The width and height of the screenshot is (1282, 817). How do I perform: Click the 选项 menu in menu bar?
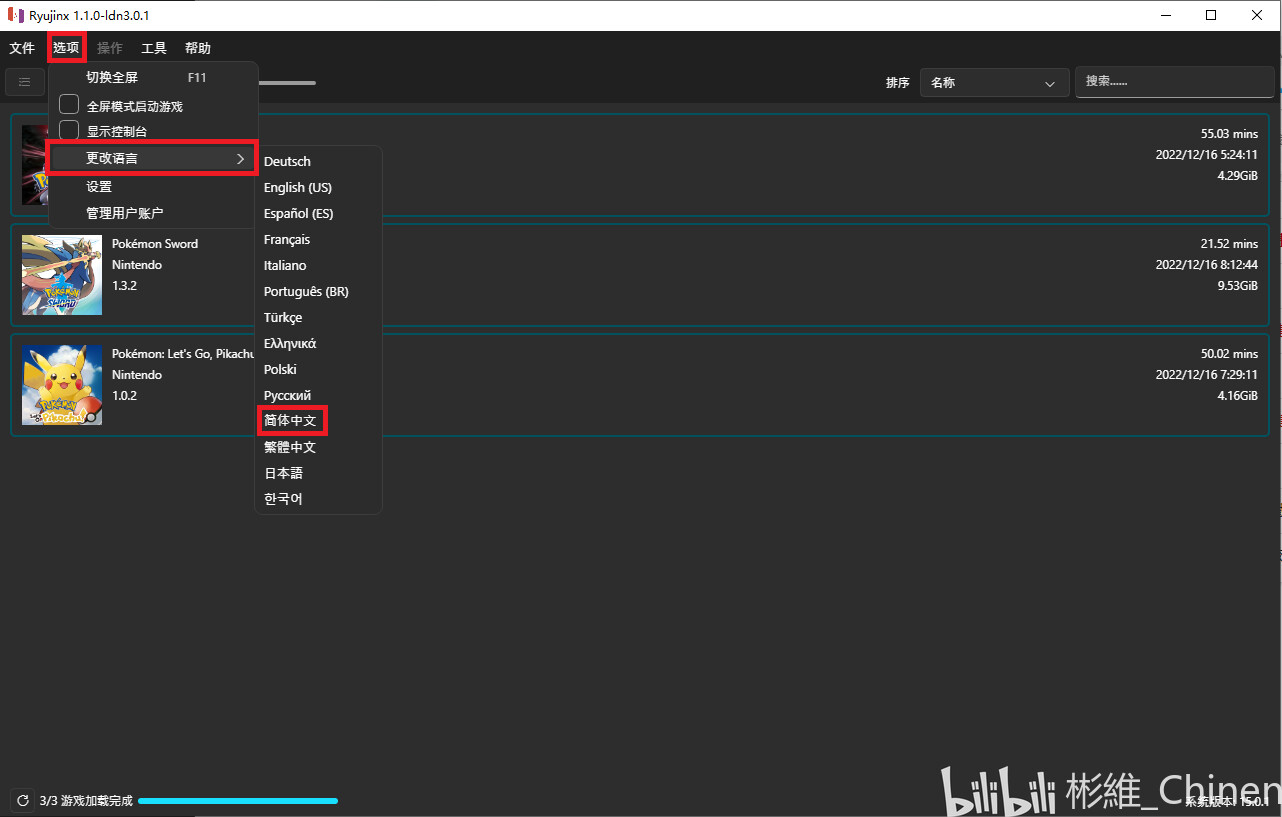(66, 48)
